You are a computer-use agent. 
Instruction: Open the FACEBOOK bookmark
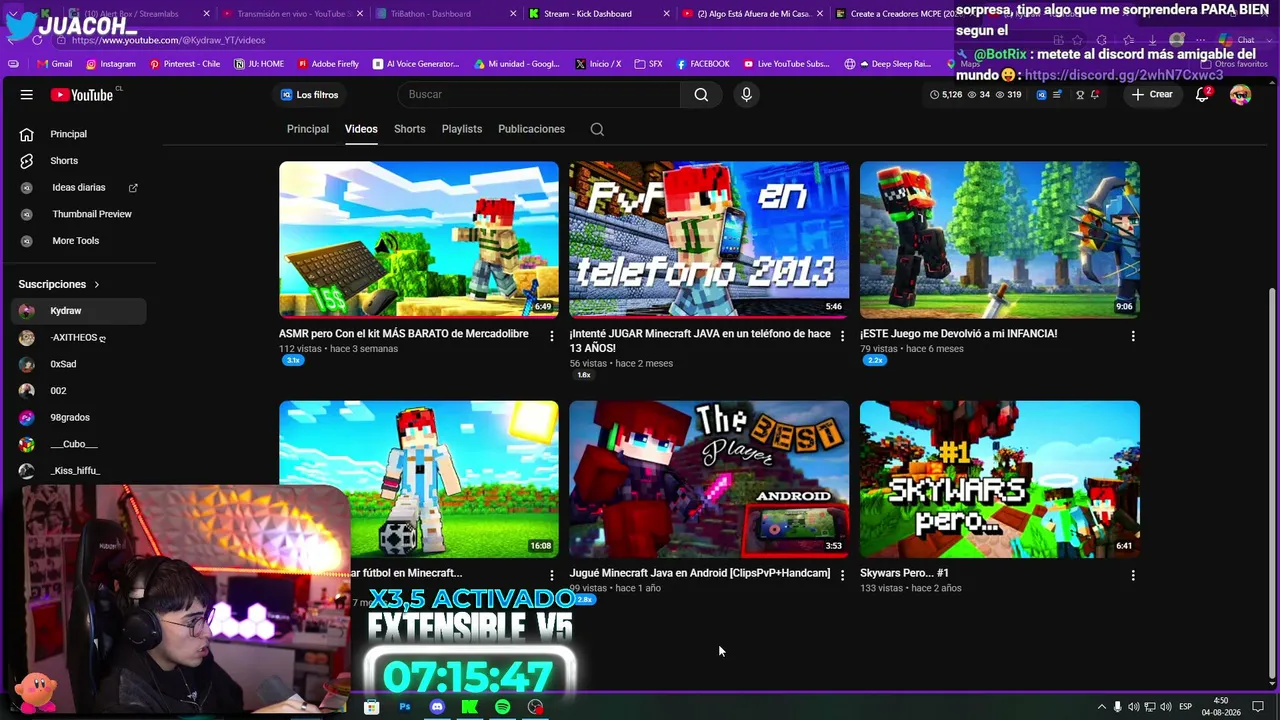[703, 64]
